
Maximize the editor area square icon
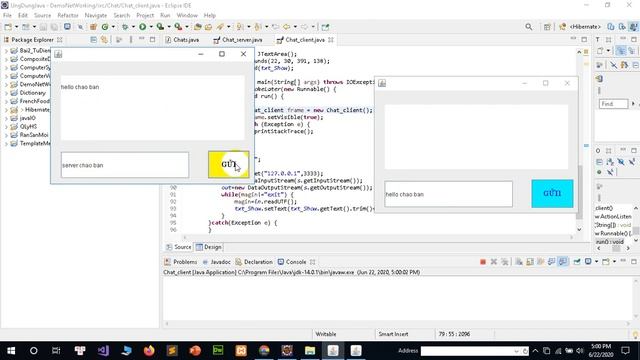[584, 39]
